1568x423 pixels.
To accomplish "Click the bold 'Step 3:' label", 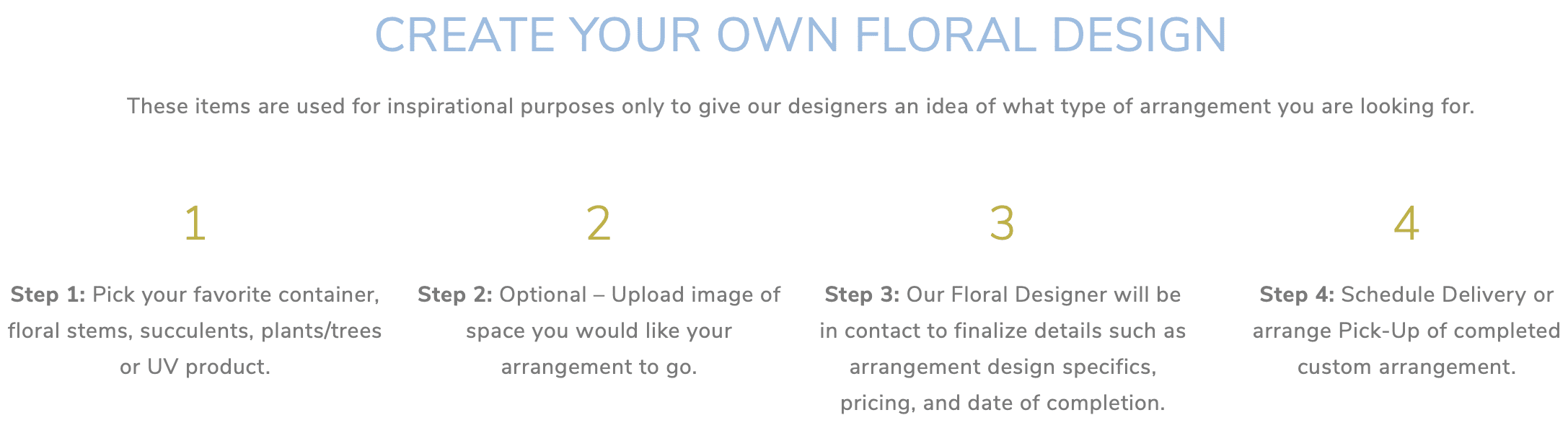I will coord(862,295).
